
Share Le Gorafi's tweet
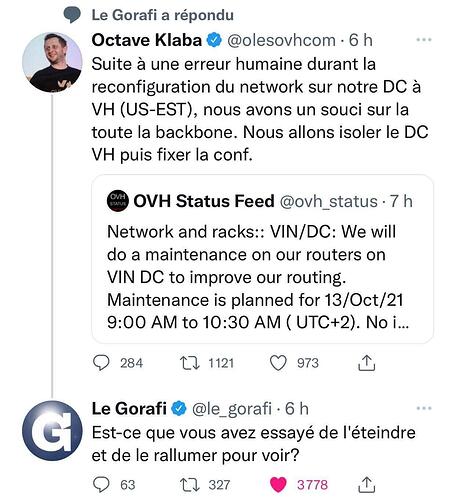pos(366,485)
